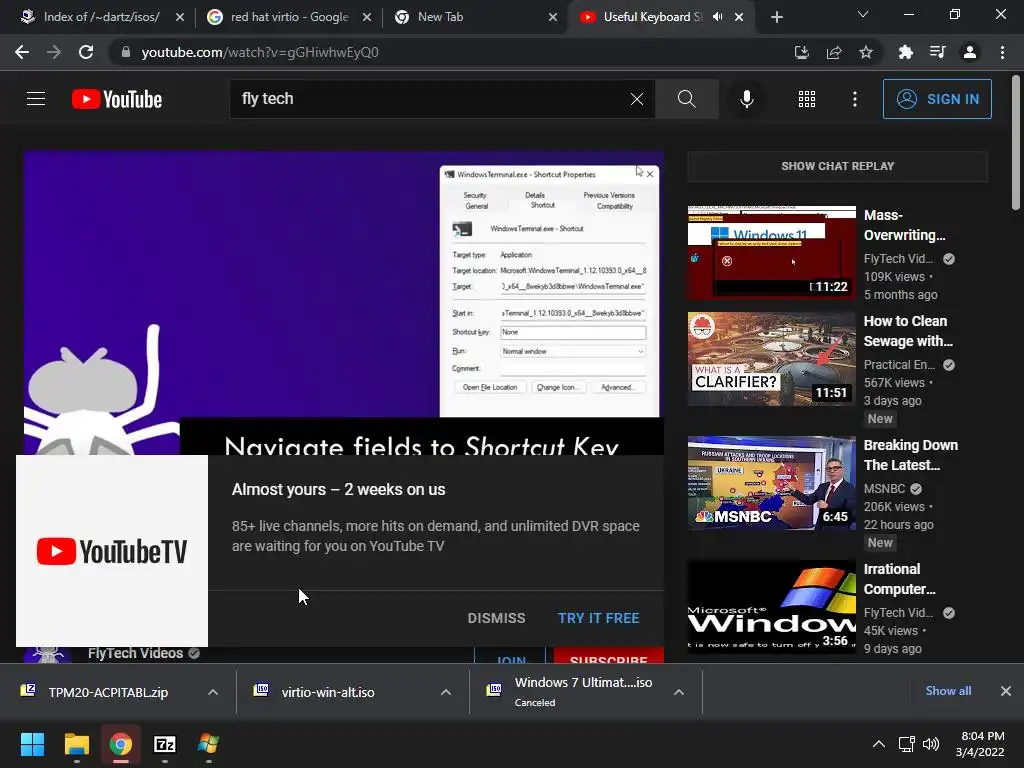This screenshot has height=768, width=1024.
Task: Click SHOW CHAT REPLAY button
Action: [x=837, y=166]
